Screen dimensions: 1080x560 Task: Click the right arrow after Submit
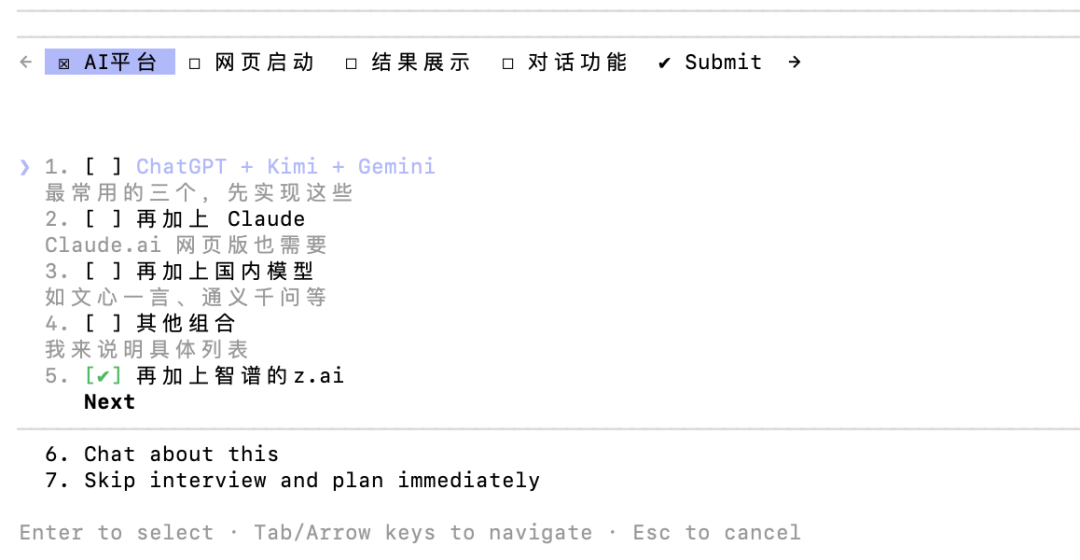(x=795, y=62)
